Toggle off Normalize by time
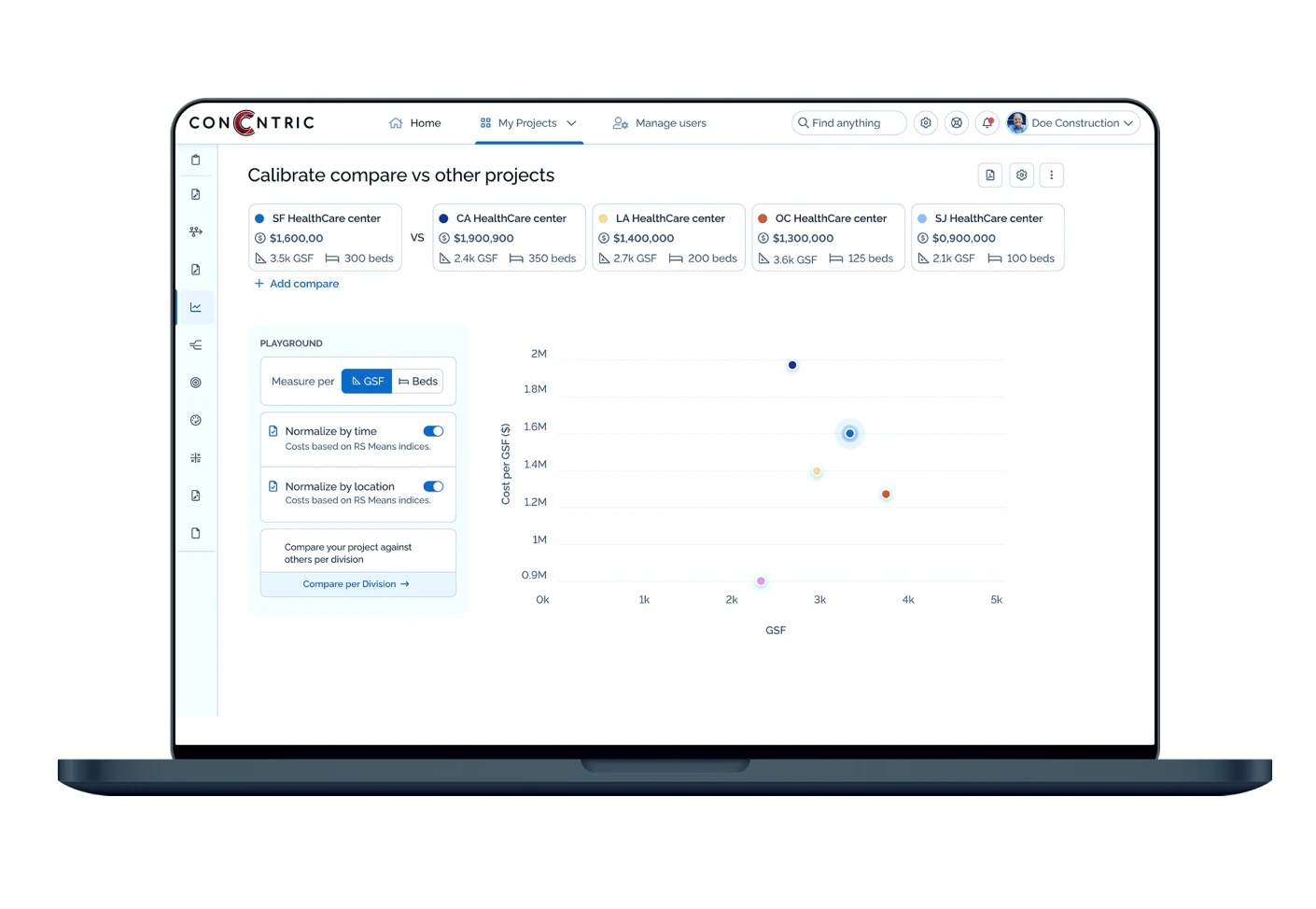The width and height of the screenshot is (1316, 909). pyautogui.click(x=433, y=431)
